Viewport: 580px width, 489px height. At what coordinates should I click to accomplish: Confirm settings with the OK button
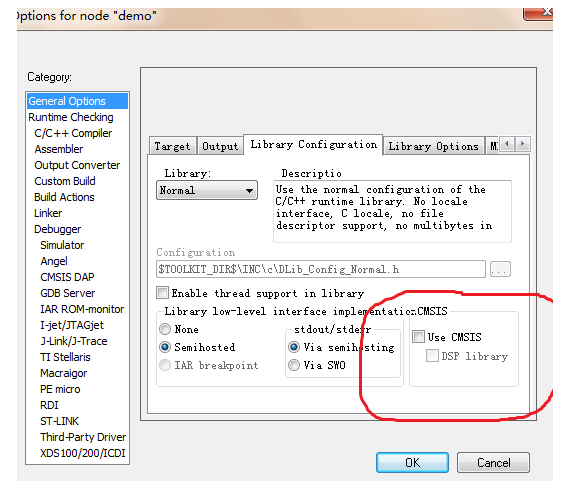[x=412, y=462]
